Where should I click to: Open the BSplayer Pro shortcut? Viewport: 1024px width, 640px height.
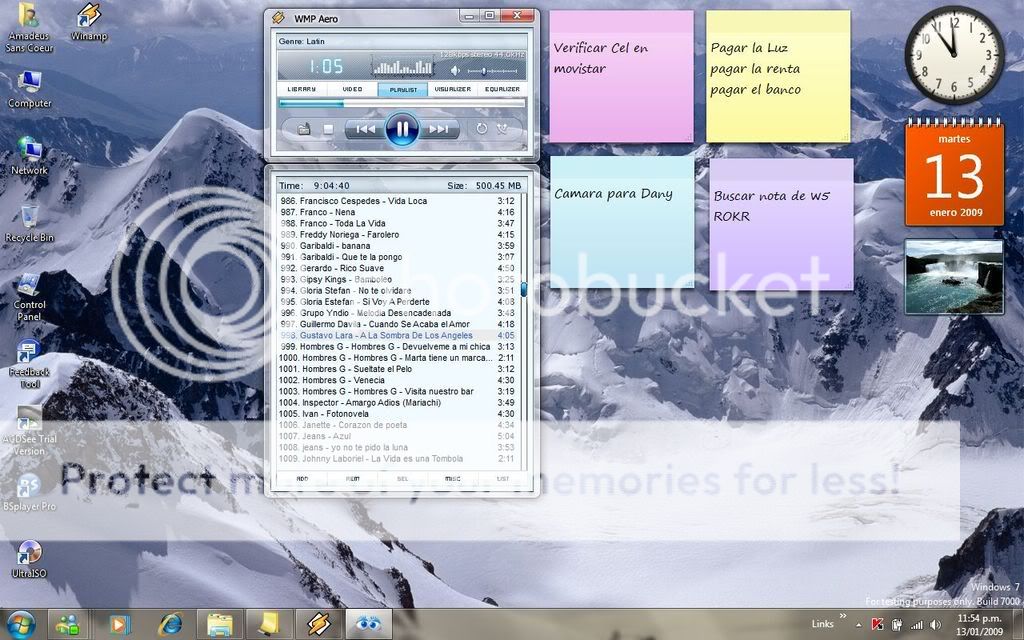coord(29,492)
